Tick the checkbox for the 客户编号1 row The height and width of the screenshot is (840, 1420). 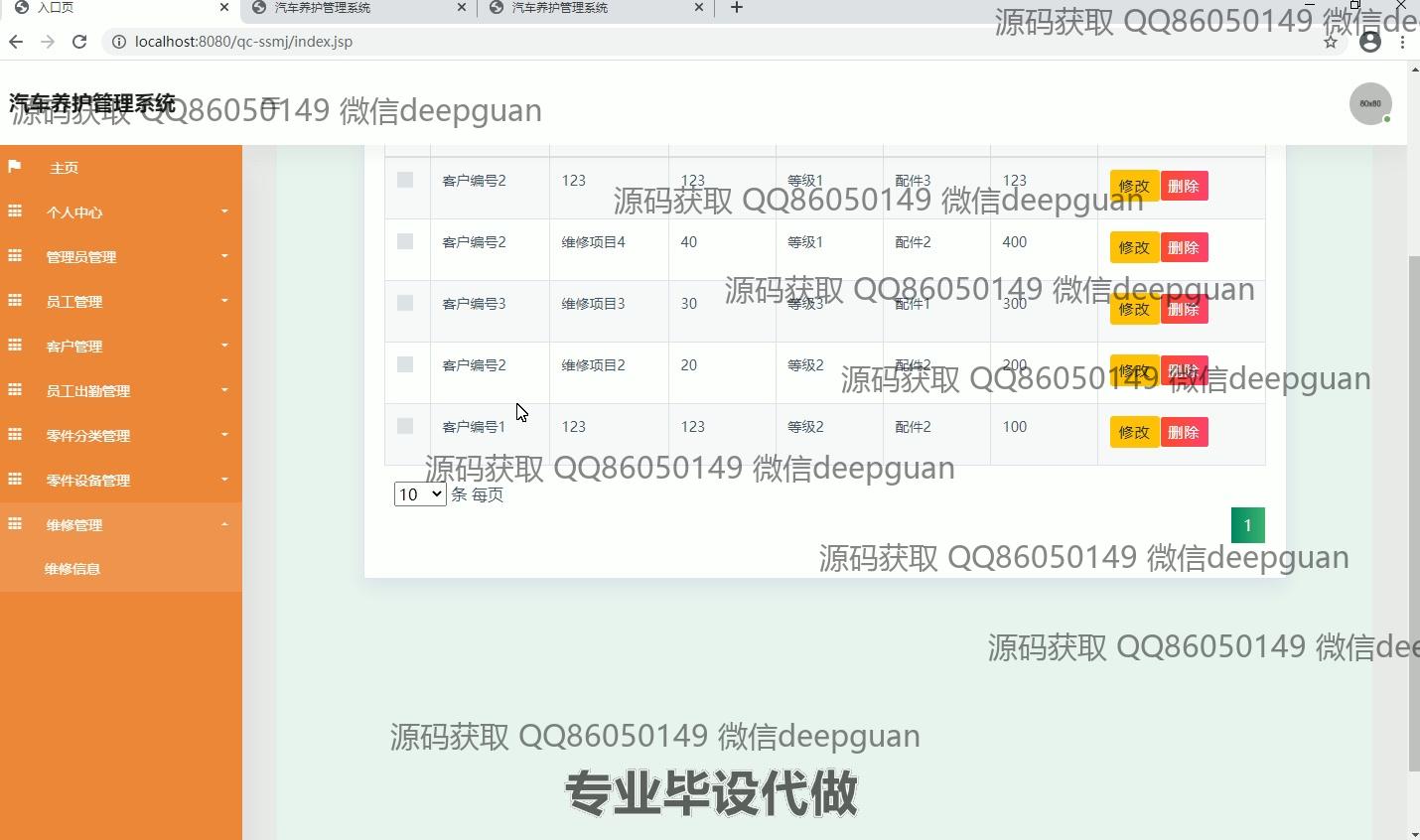(x=405, y=426)
